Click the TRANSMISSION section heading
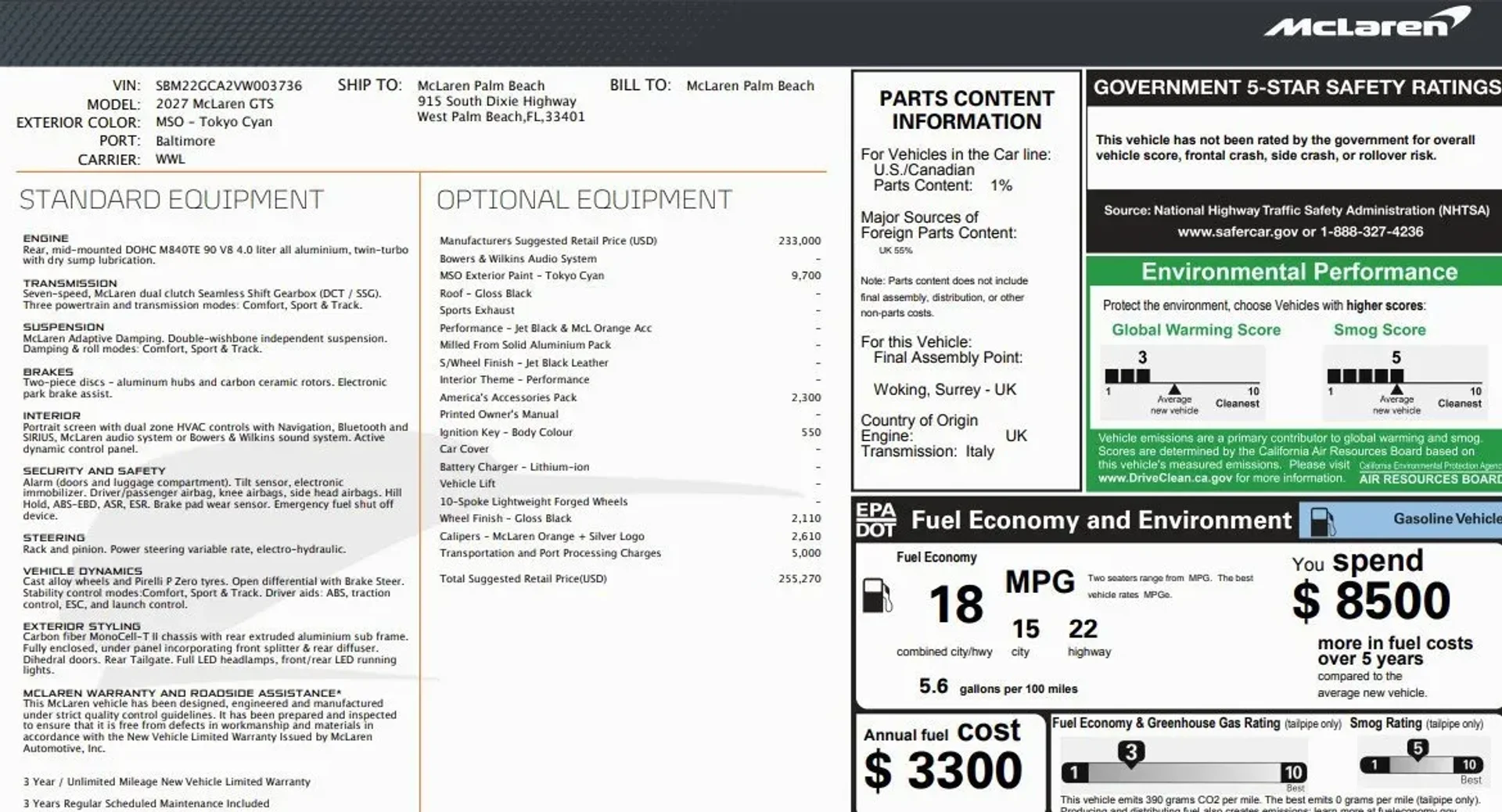Screen dimensions: 1502x812 point(70,283)
